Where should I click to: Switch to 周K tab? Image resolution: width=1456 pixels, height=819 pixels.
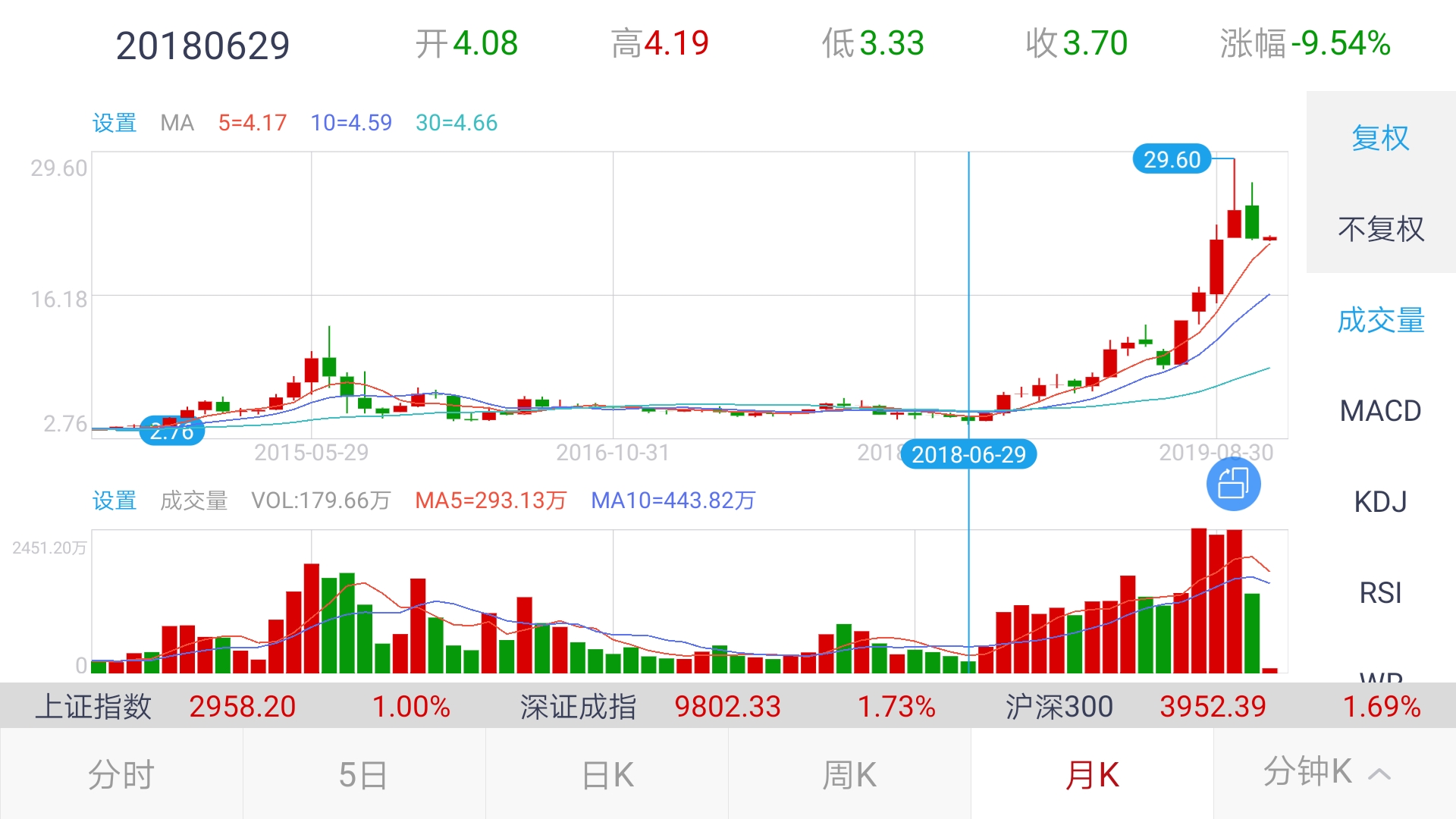[x=849, y=775]
